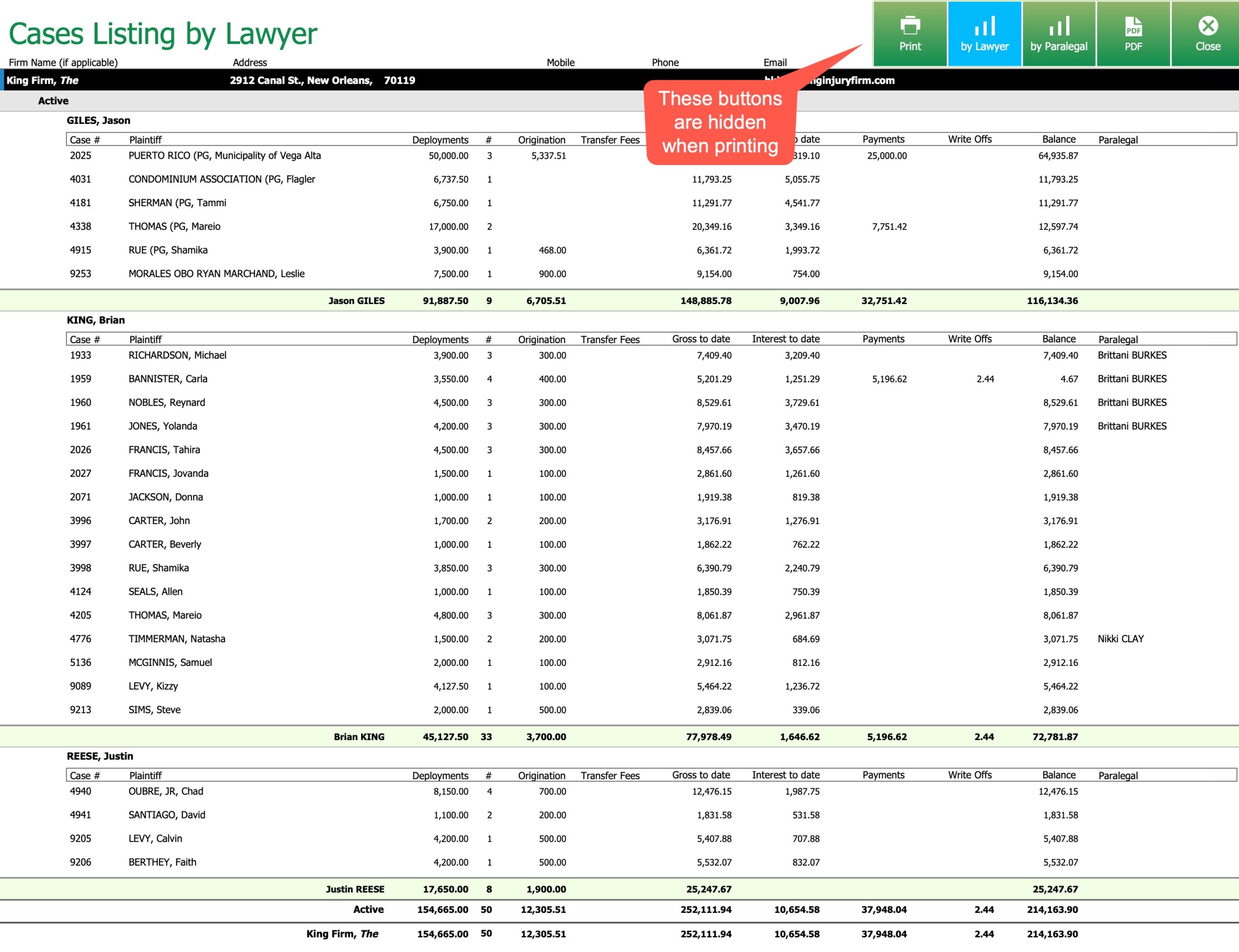
Task: Click the King Firm, The grand total label
Action: [x=342, y=934]
